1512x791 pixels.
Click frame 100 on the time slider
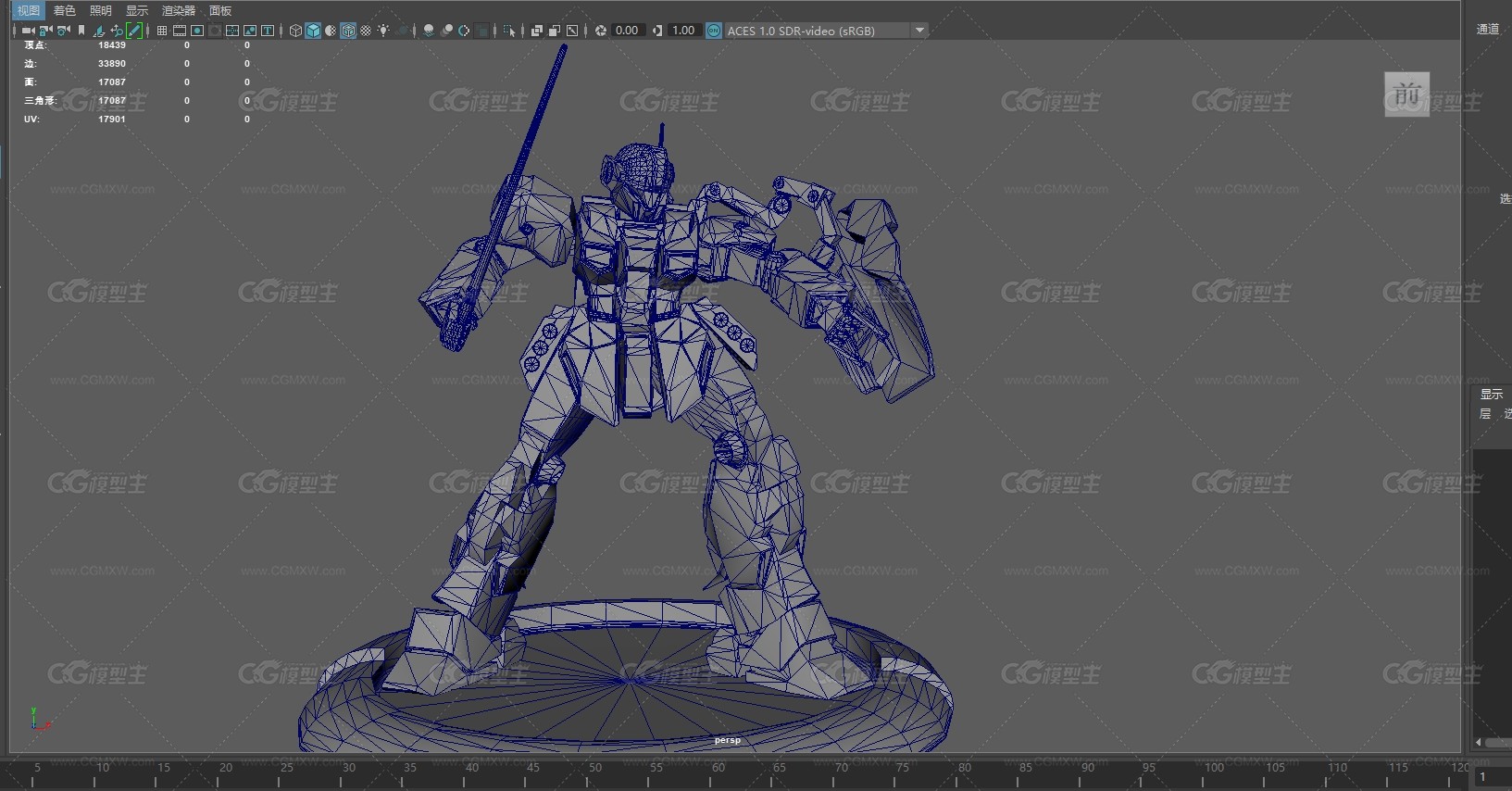click(x=1214, y=768)
